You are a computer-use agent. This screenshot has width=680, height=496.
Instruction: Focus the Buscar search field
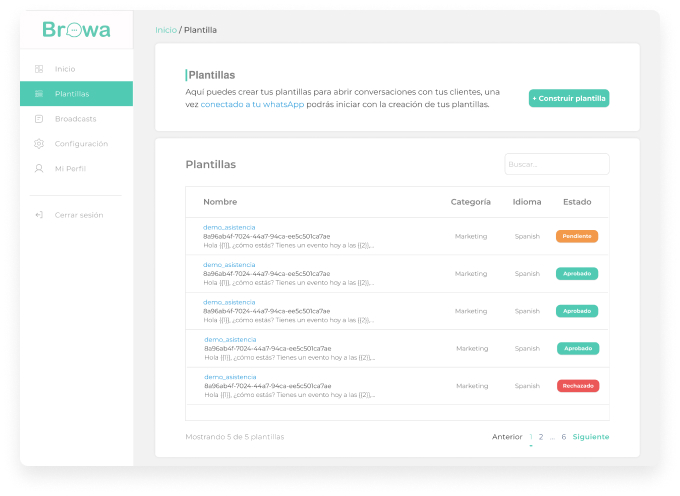point(556,164)
